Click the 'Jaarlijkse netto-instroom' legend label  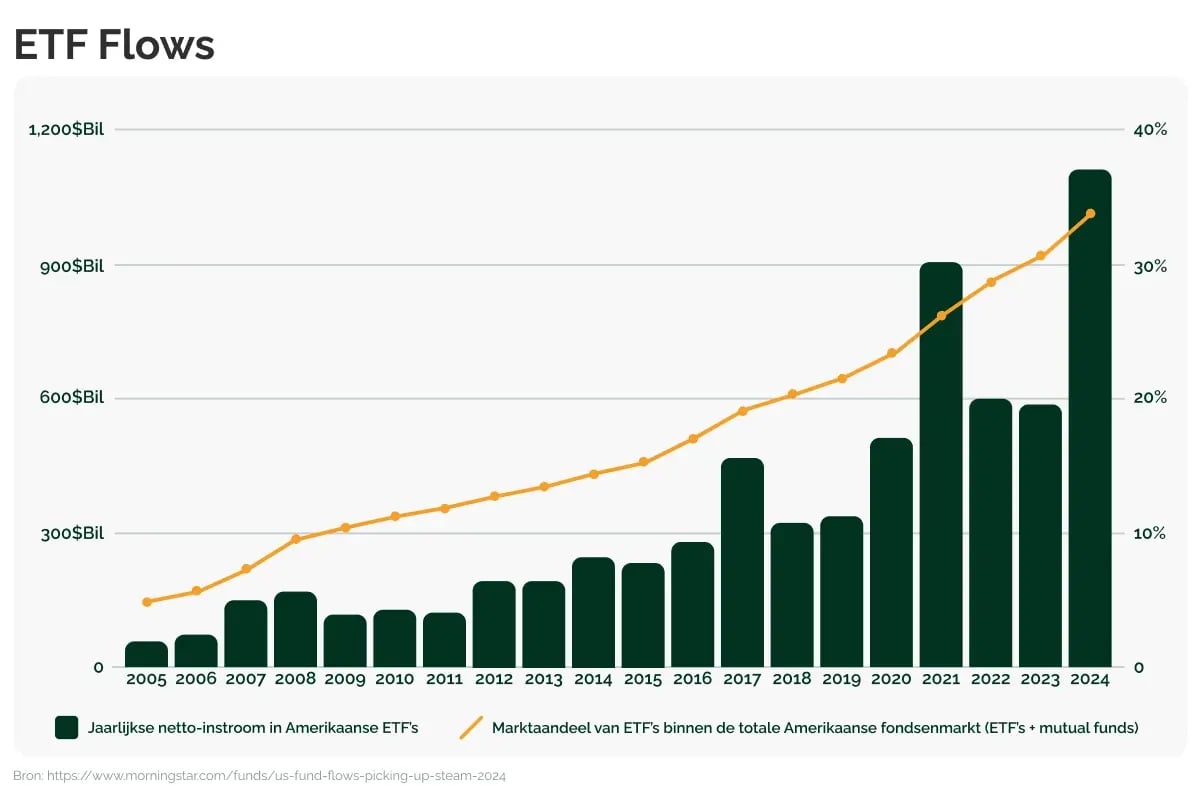click(252, 727)
